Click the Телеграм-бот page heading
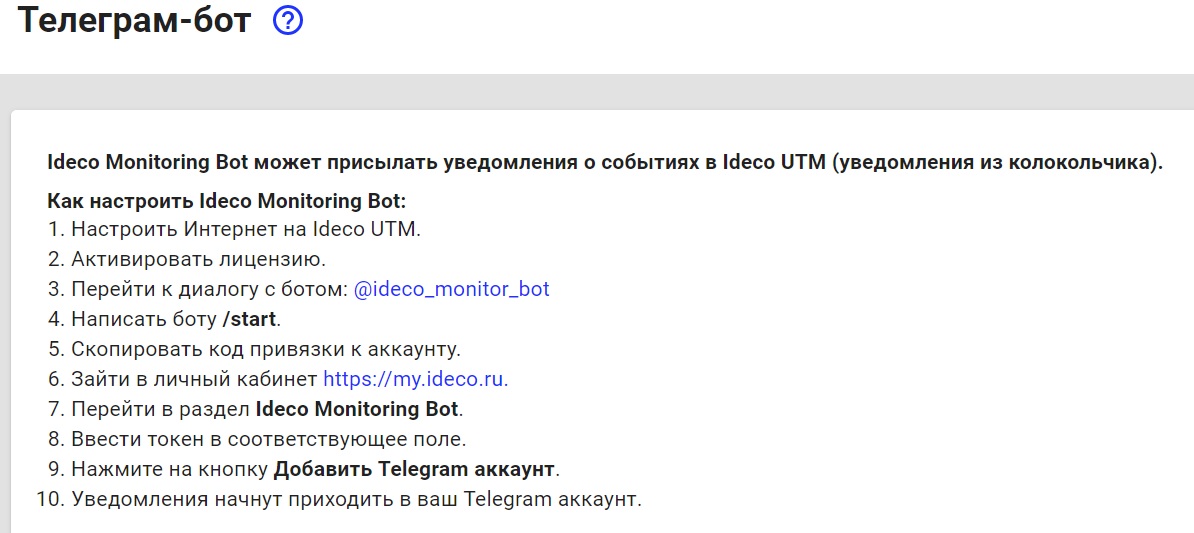The image size is (1194, 533). [135, 22]
